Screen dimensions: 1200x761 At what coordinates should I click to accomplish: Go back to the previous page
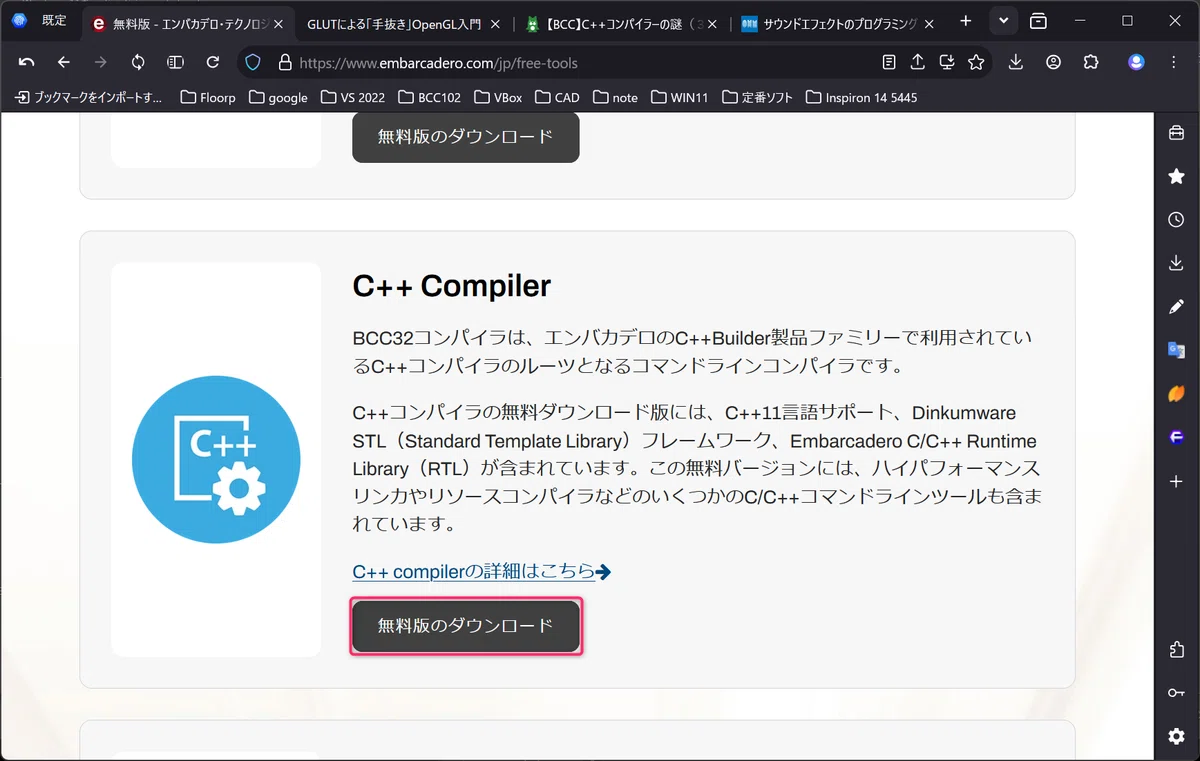64,62
